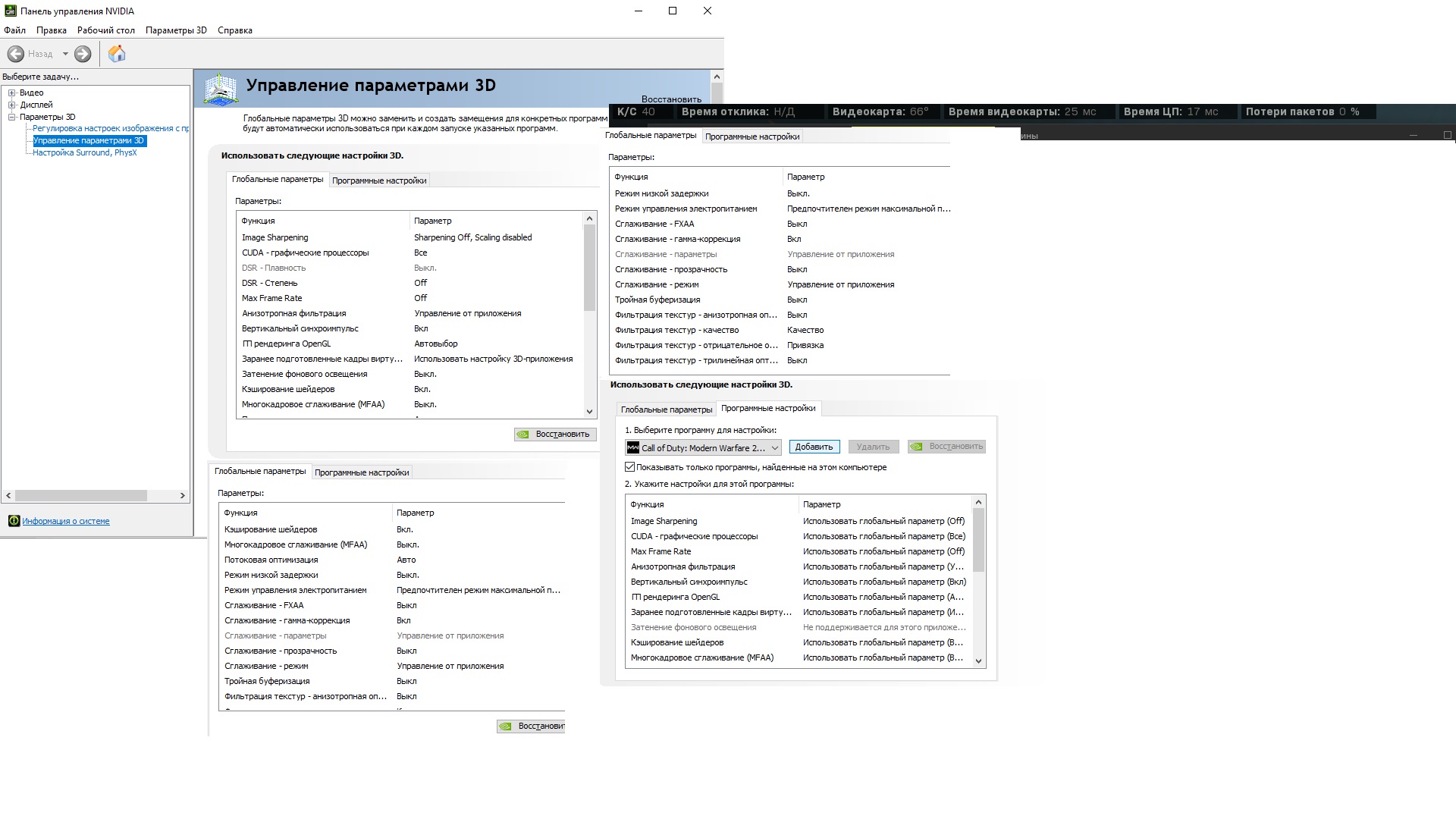Click Восстановить button under main parameters list
The width and height of the screenshot is (1456, 819).
pyautogui.click(x=555, y=434)
